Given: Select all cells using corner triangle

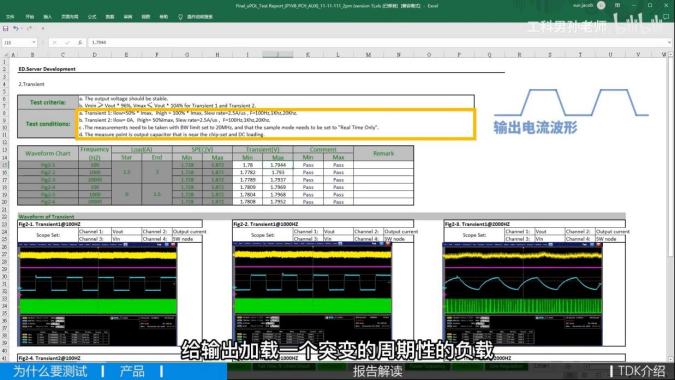Looking at the screenshot, I should pyautogui.click(x=6, y=55).
